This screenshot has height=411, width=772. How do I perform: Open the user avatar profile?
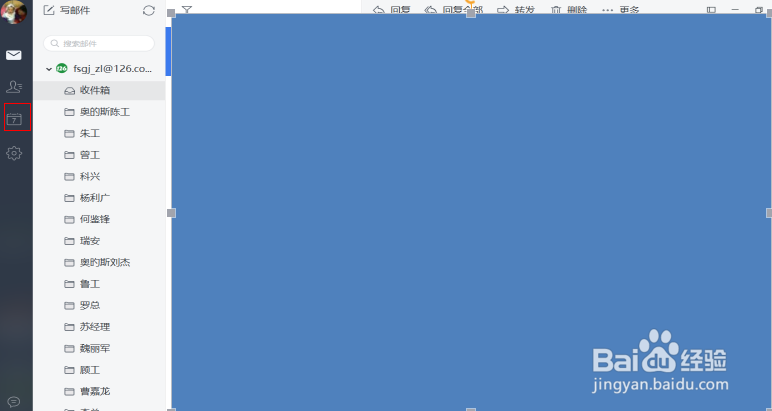point(14,12)
